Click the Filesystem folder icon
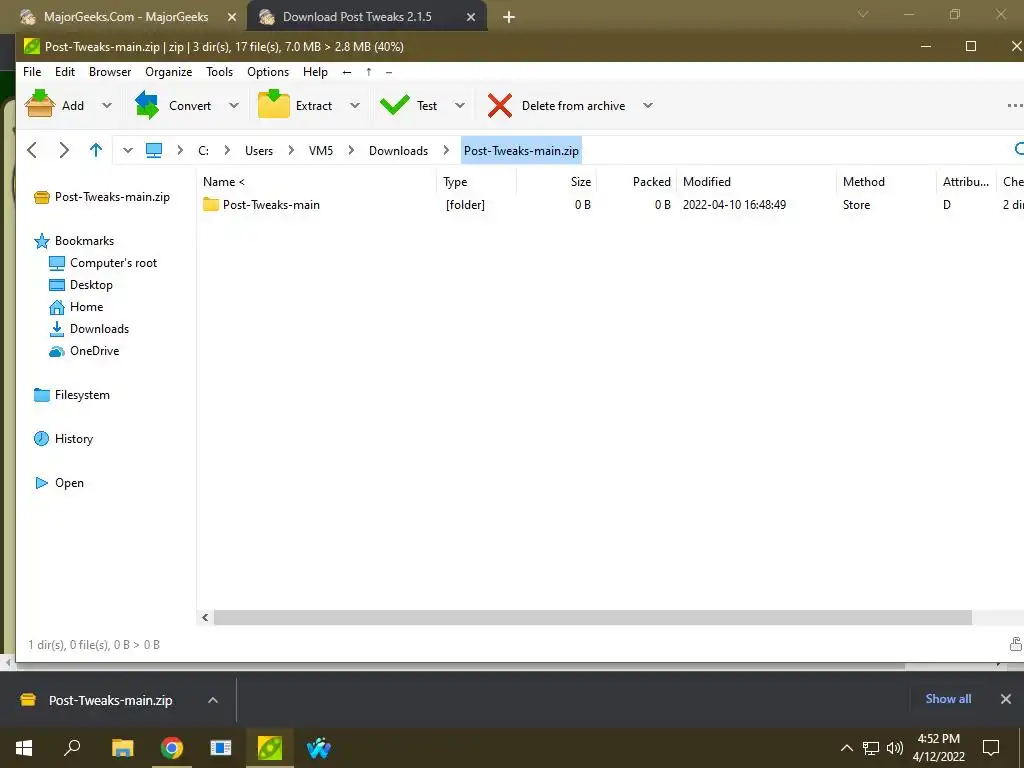Screen dimensions: 1024x768 [42, 395]
